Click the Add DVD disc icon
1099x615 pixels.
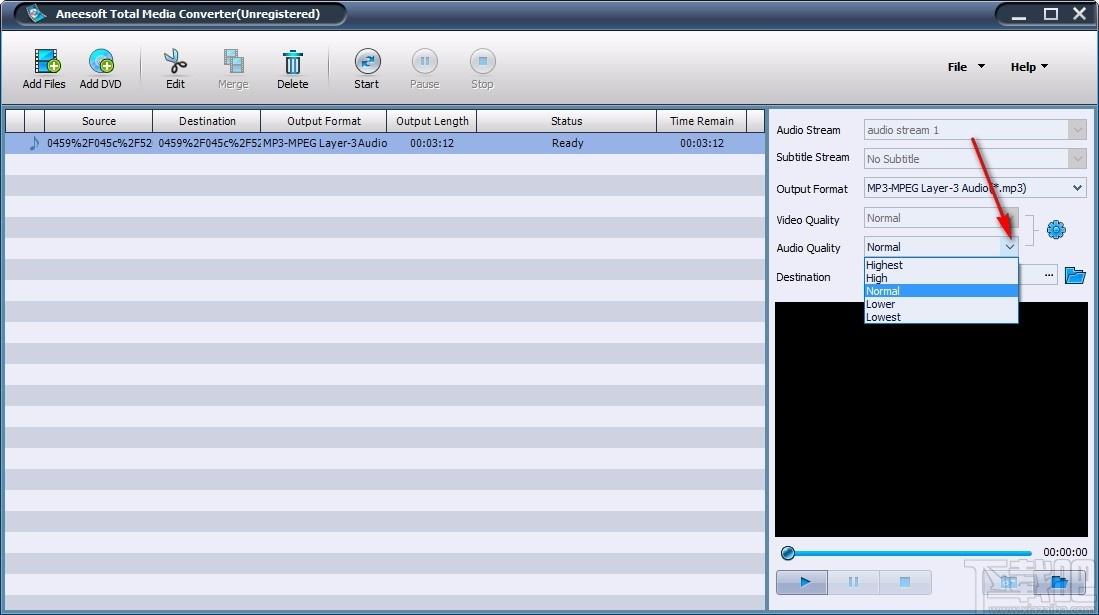(x=101, y=62)
